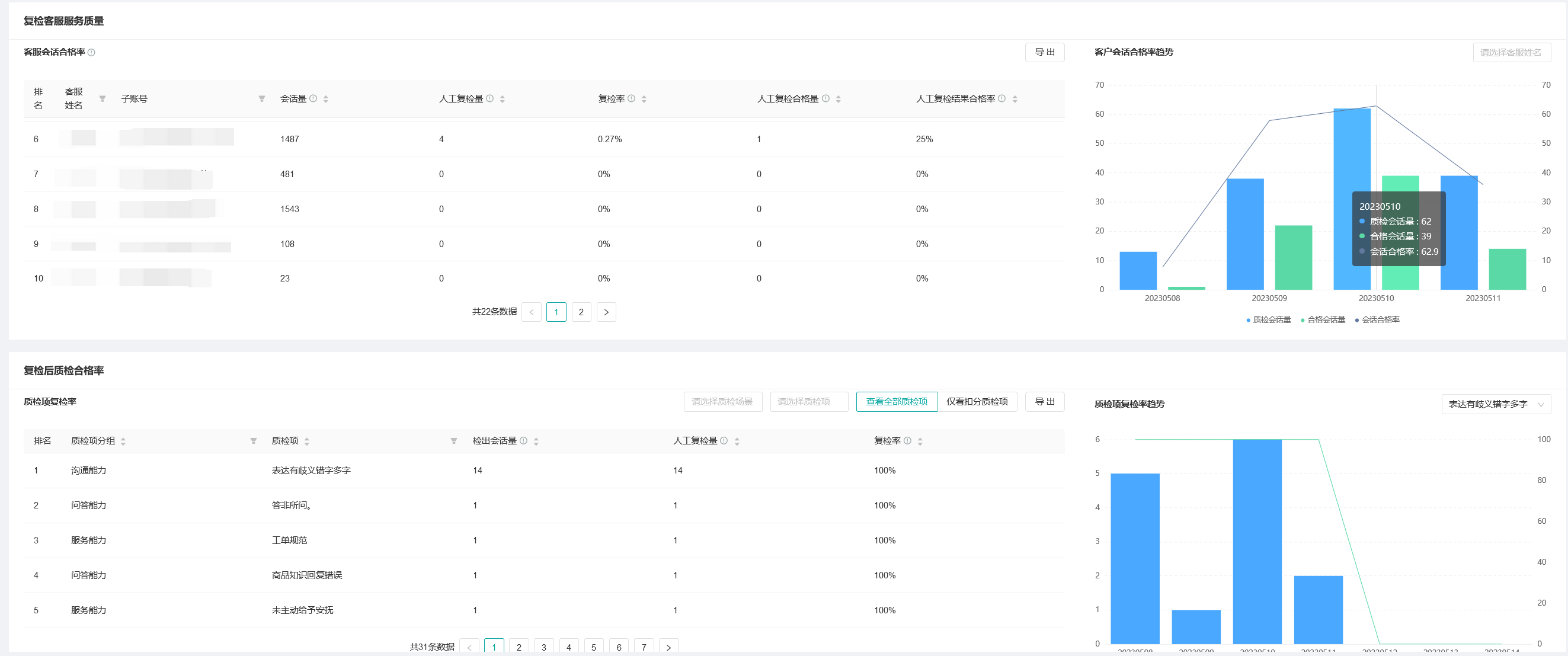Sort top table by 复检率 arrows
The width and height of the screenshot is (1568, 656).
pos(644,98)
